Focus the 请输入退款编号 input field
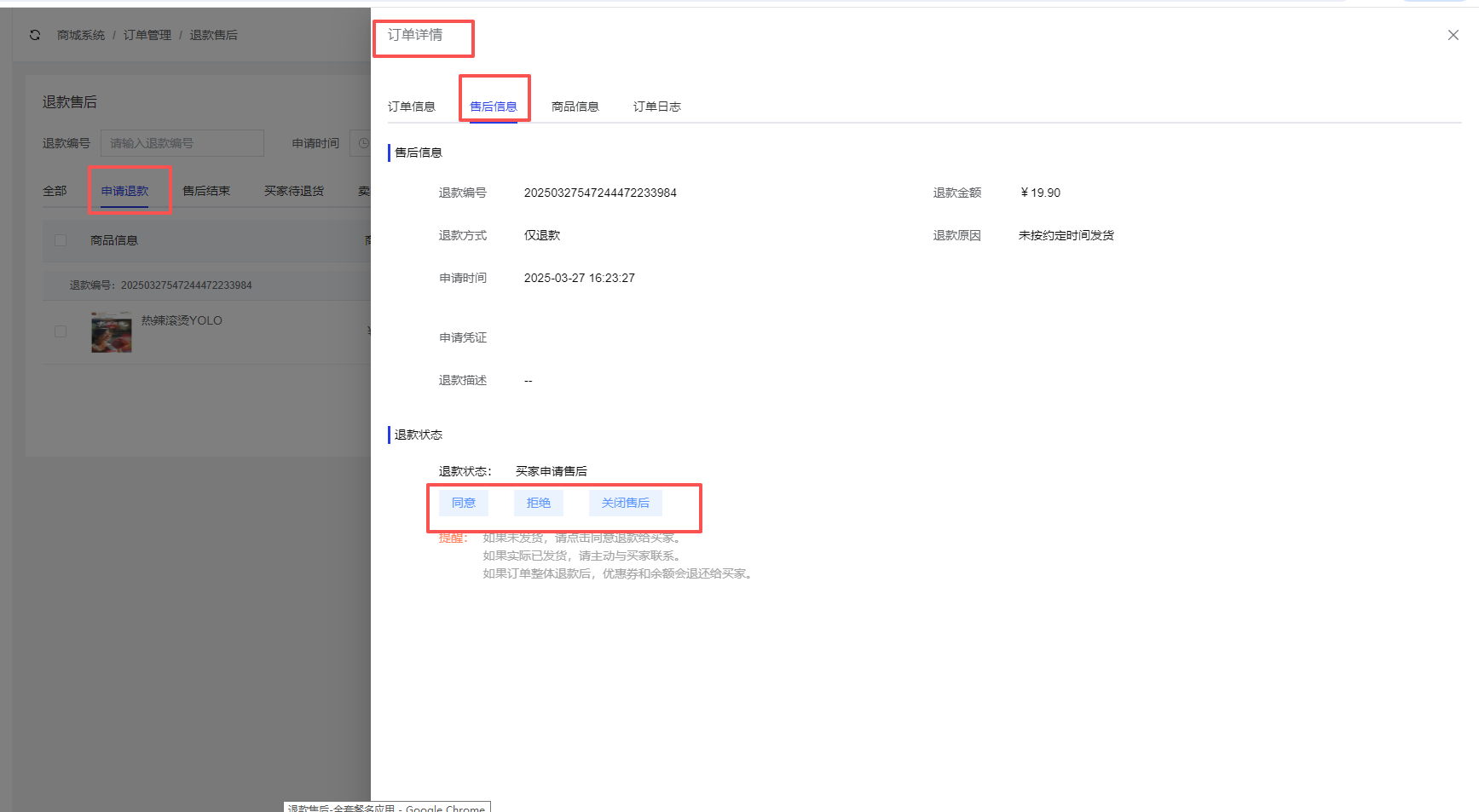This screenshot has width=1479, height=812. point(182,143)
